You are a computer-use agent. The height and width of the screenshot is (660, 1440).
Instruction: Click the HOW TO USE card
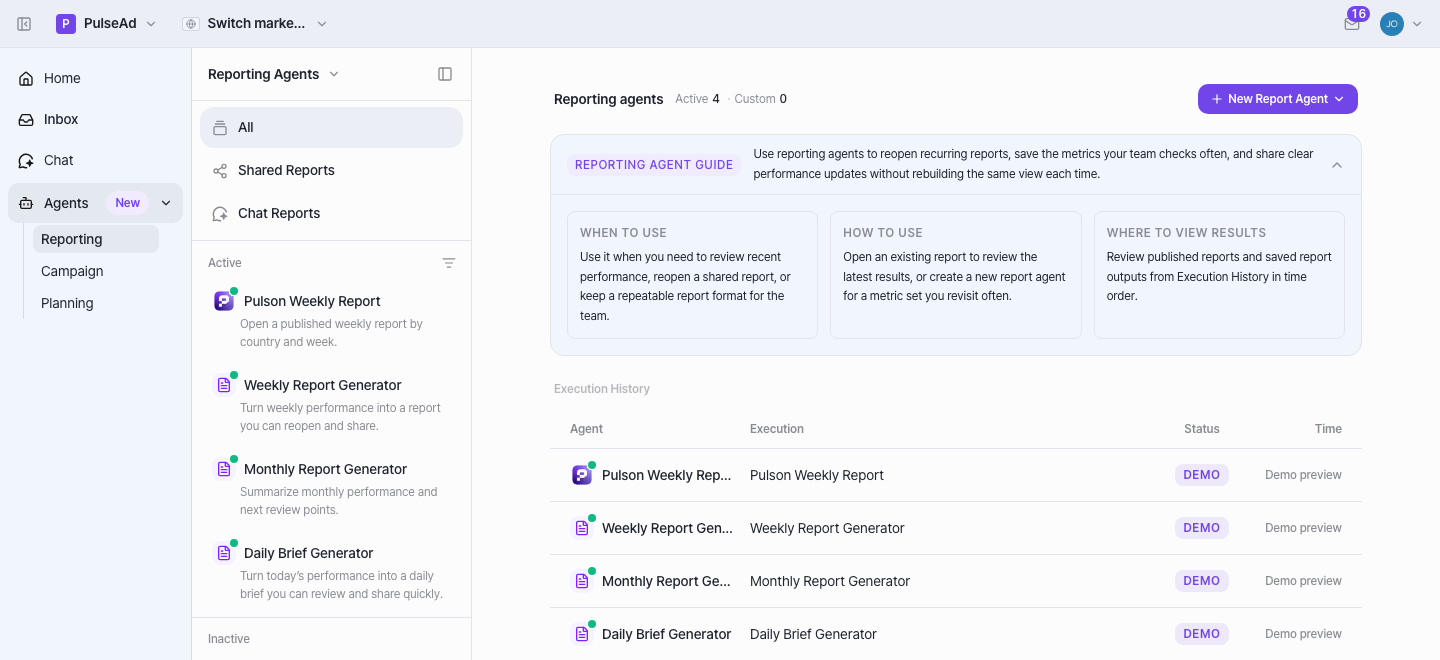(956, 275)
